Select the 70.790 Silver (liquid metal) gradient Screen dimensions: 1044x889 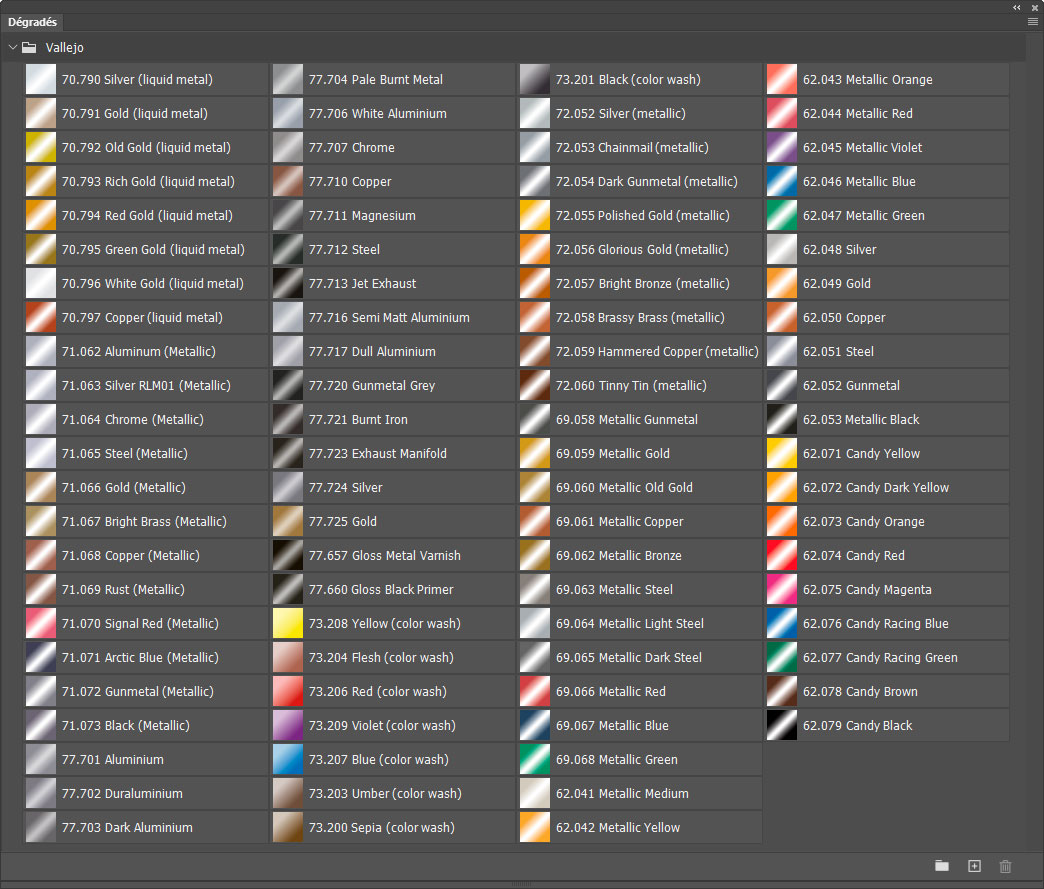(x=41, y=80)
